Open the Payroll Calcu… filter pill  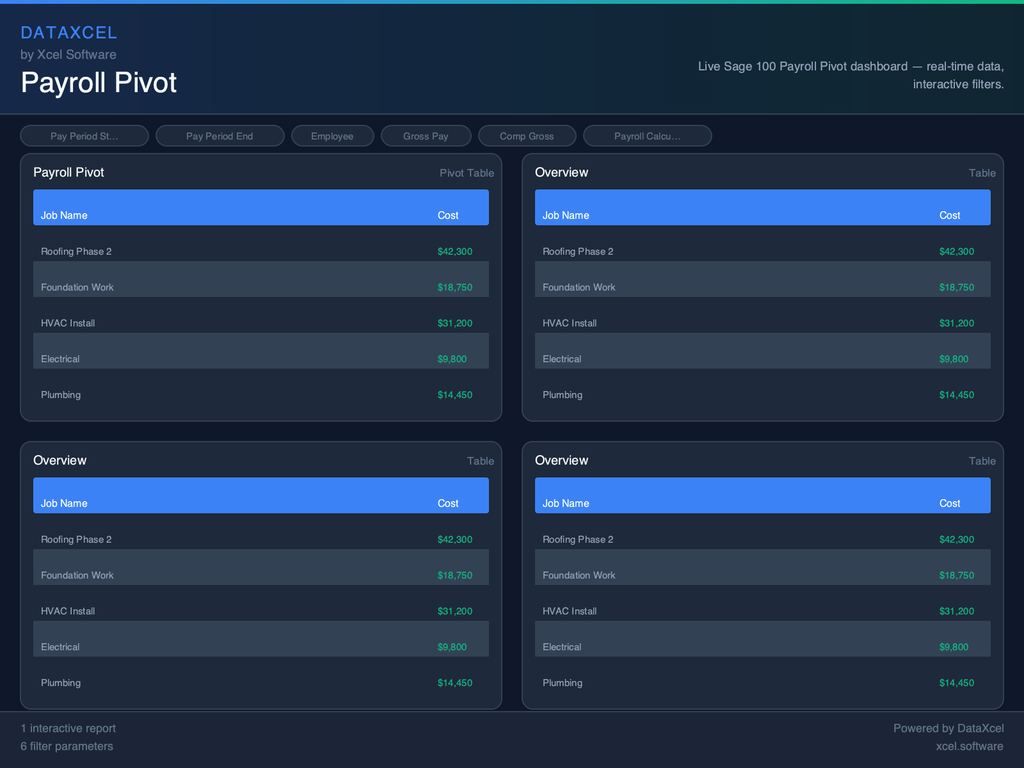pyautogui.click(x=647, y=136)
